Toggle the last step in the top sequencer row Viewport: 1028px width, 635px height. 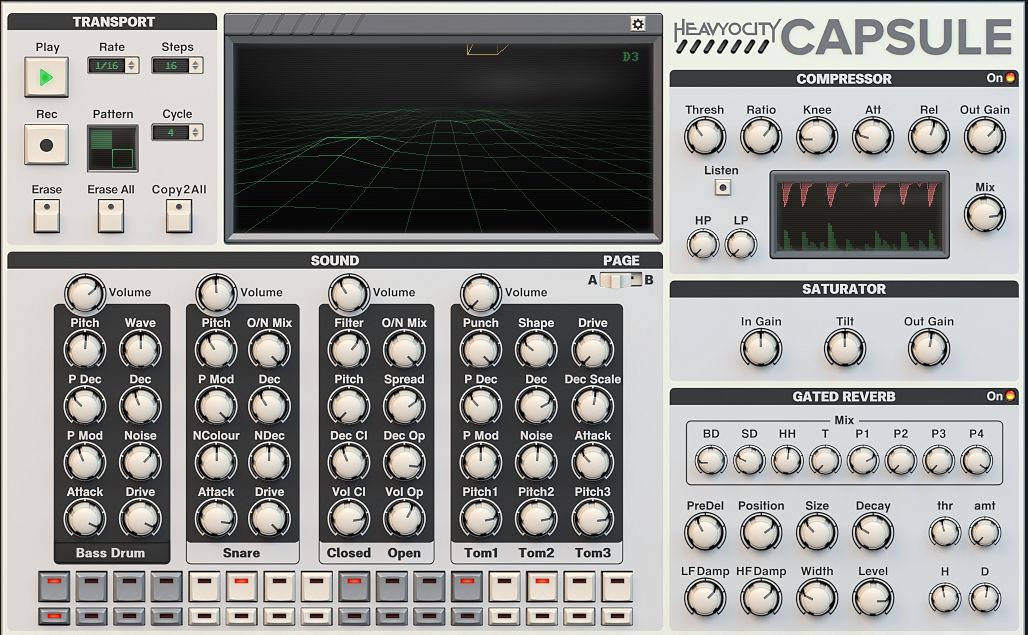617,587
